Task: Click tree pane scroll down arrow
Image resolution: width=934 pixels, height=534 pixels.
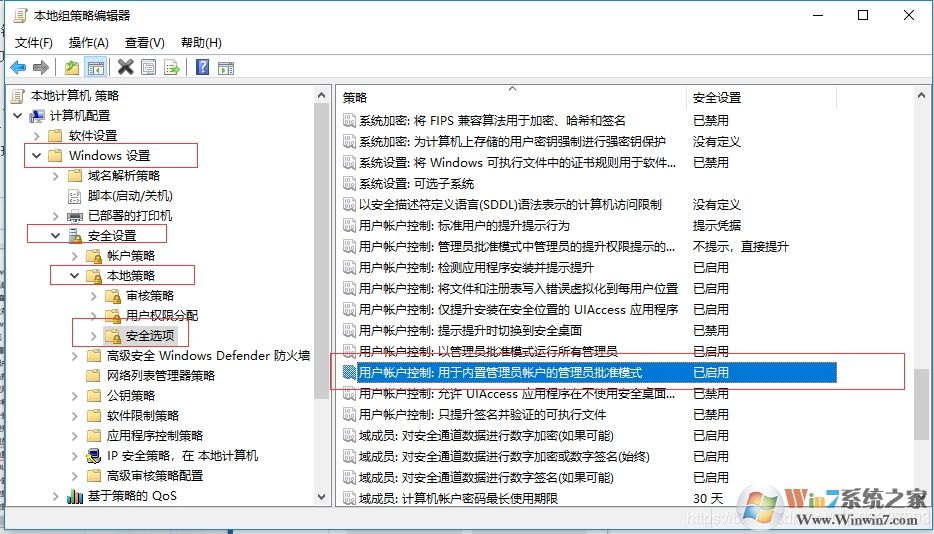Action: tap(322, 496)
